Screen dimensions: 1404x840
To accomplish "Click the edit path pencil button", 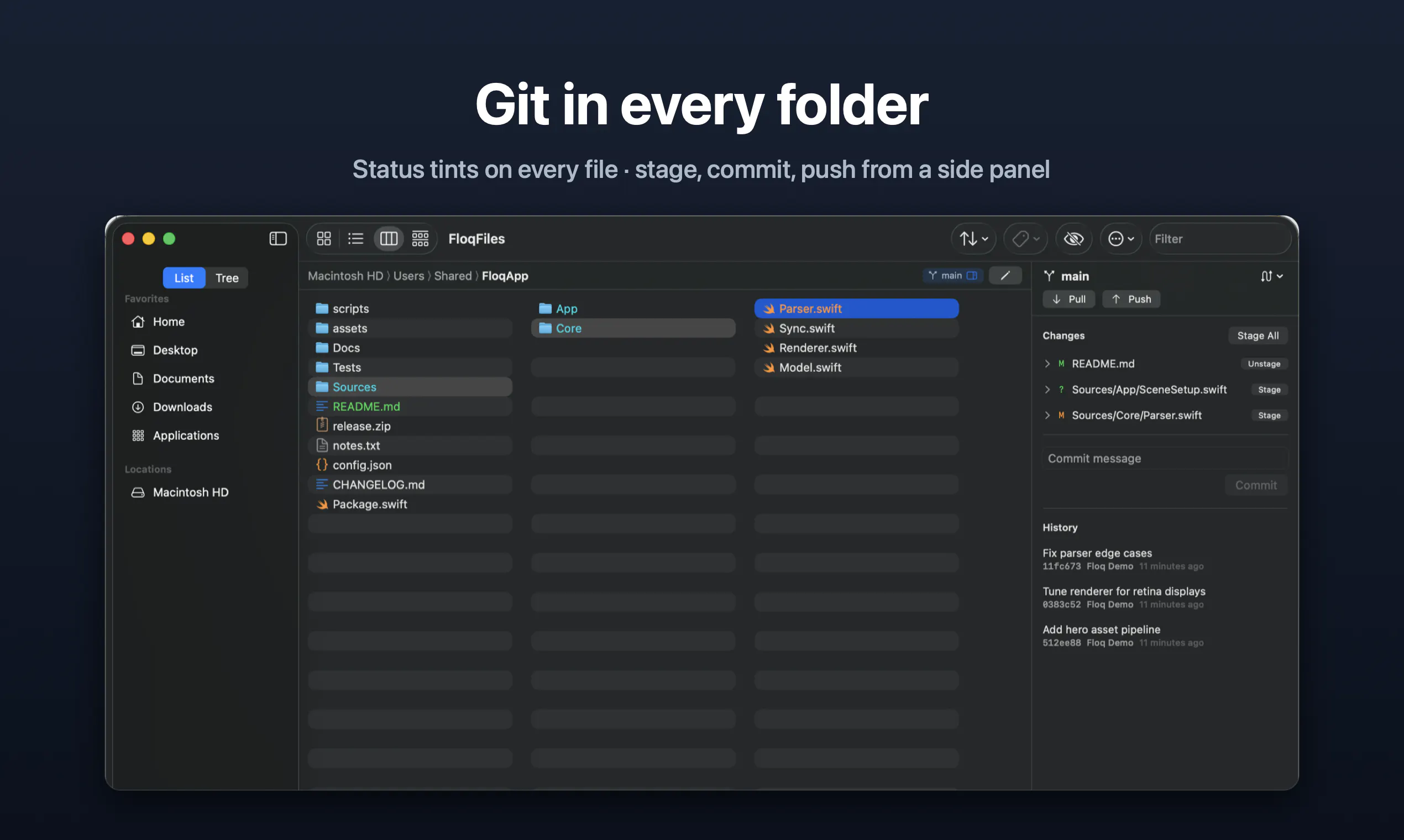I will 1005,275.
